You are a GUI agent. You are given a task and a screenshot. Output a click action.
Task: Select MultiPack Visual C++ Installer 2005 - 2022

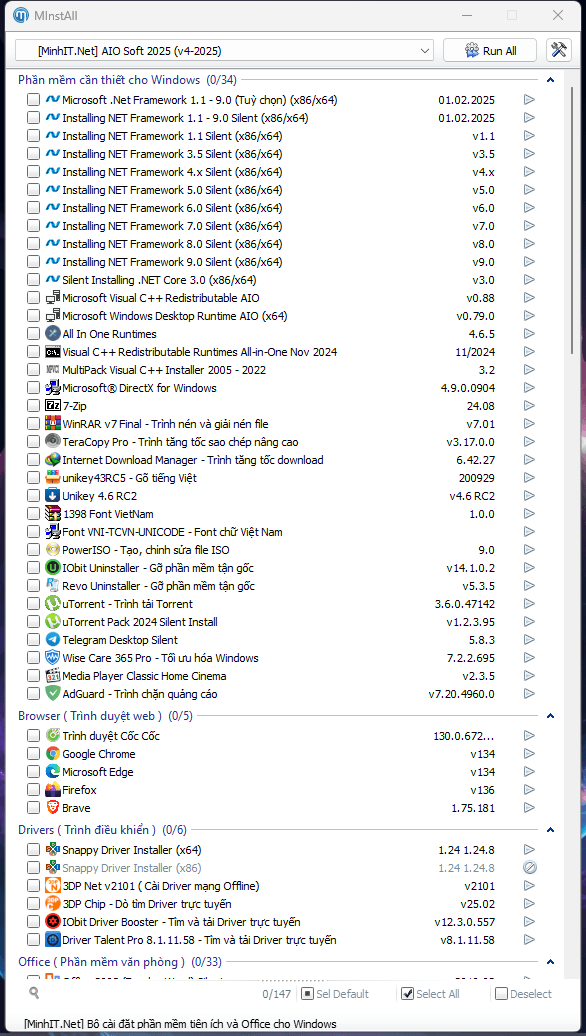point(164,369)
